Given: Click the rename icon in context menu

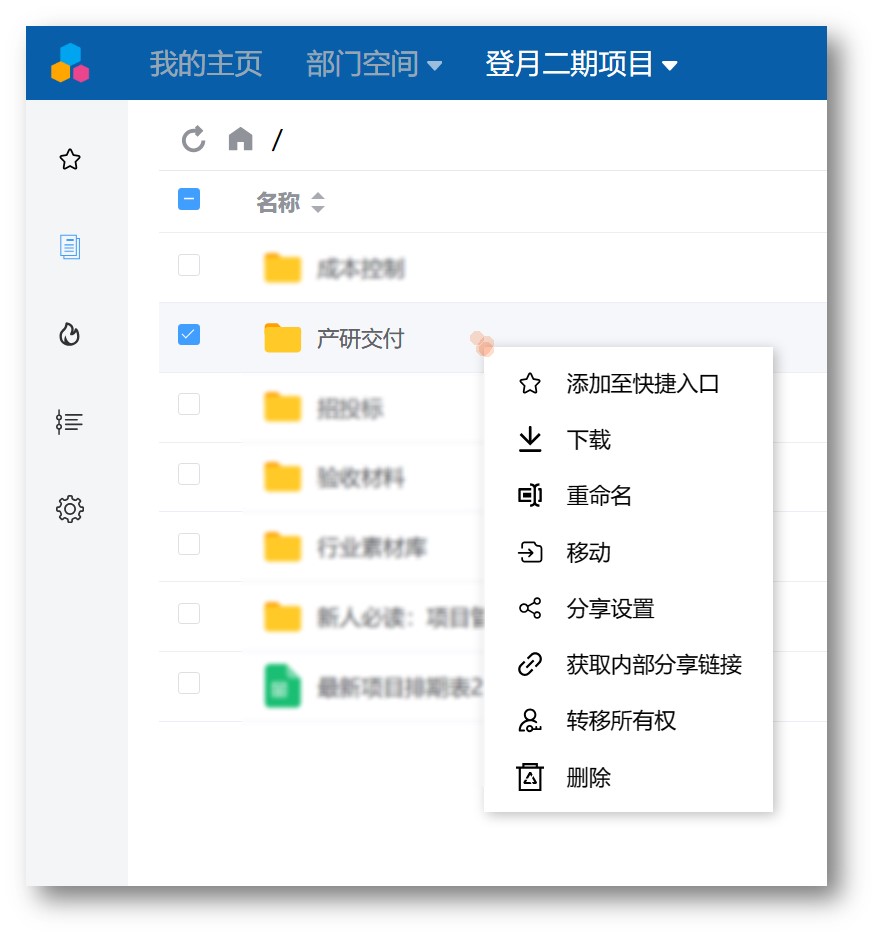Looking at the screenshot, I should [x=530, y=495].
